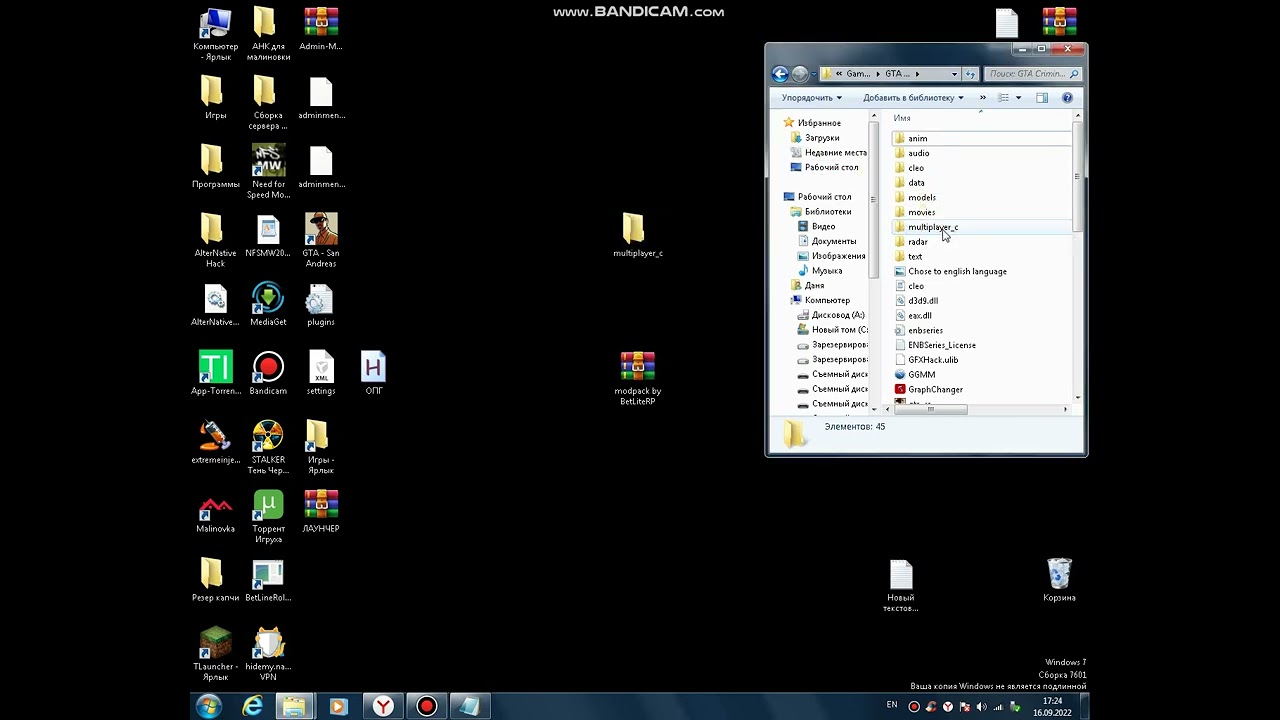Open Недавние места in the navigation pane

[x=828, y=153]
